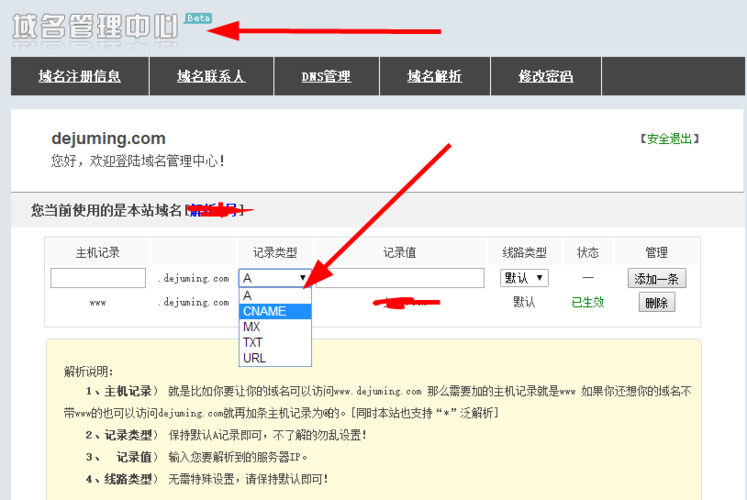This screenshot has width=747, height=500.
Task: Click the 安全退出 logout link
Action: (x=669, y=139)
